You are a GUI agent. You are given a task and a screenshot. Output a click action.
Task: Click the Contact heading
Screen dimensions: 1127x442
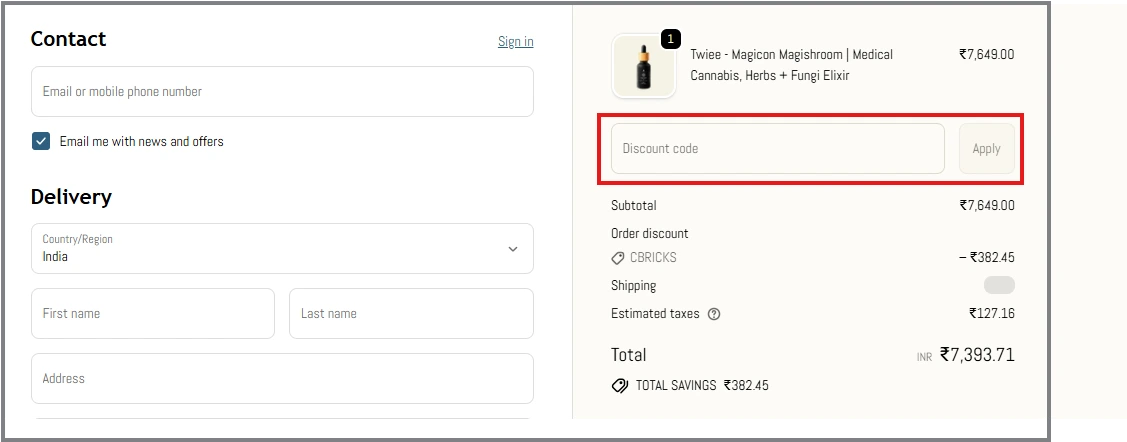click(x=68, y=39)
